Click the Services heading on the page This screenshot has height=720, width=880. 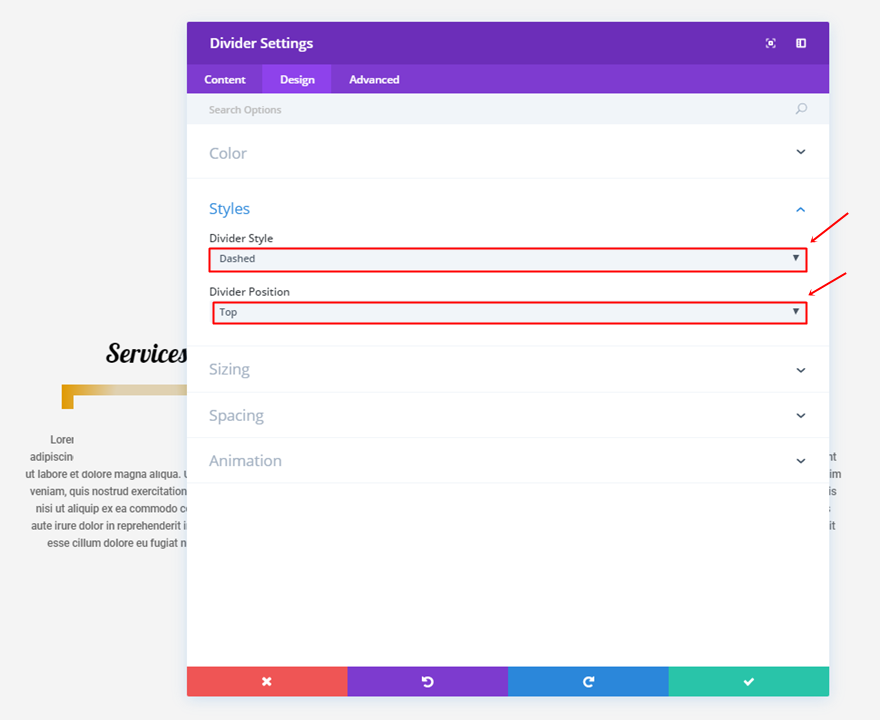click(x=146, y=353)
